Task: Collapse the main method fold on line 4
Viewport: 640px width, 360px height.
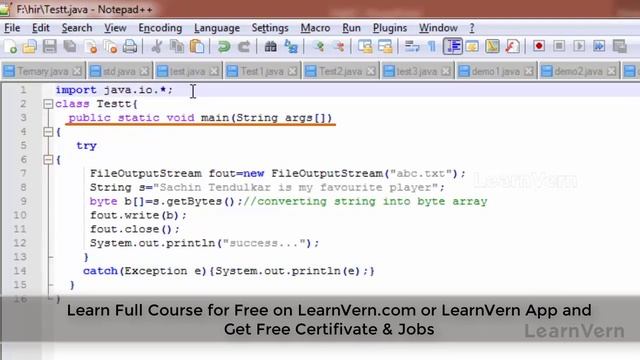Action: coord(48,132)
